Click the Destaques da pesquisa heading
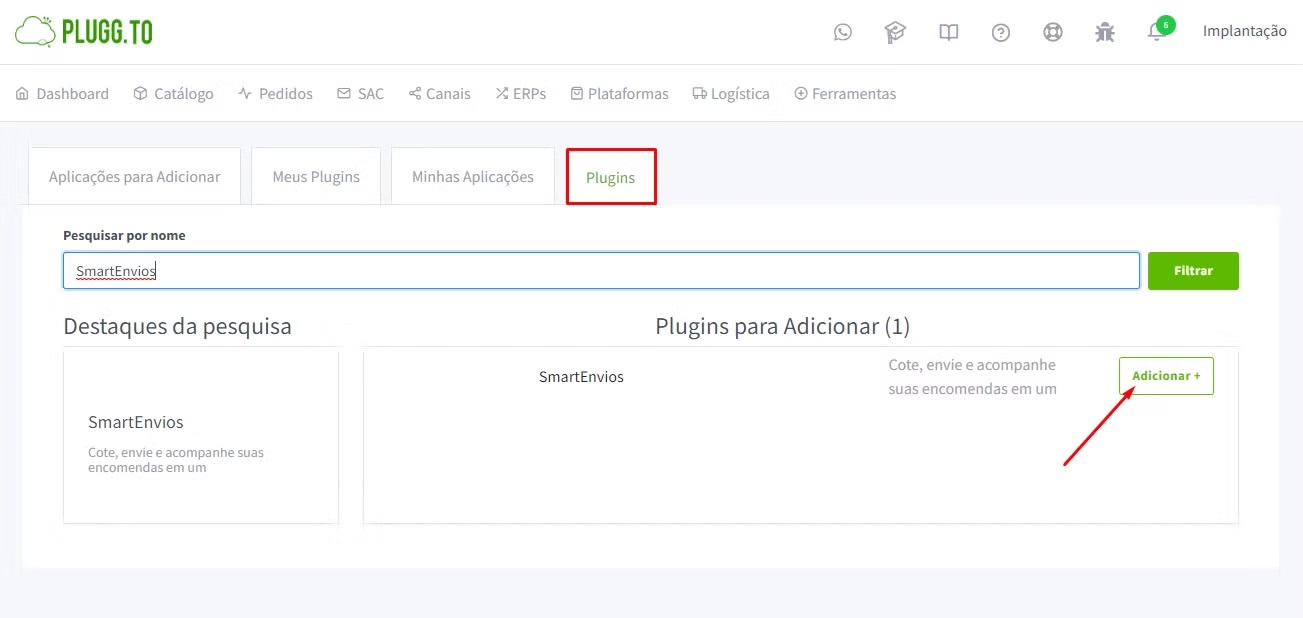Viewport: 1303px width, 618px height. tap(177, 326)
